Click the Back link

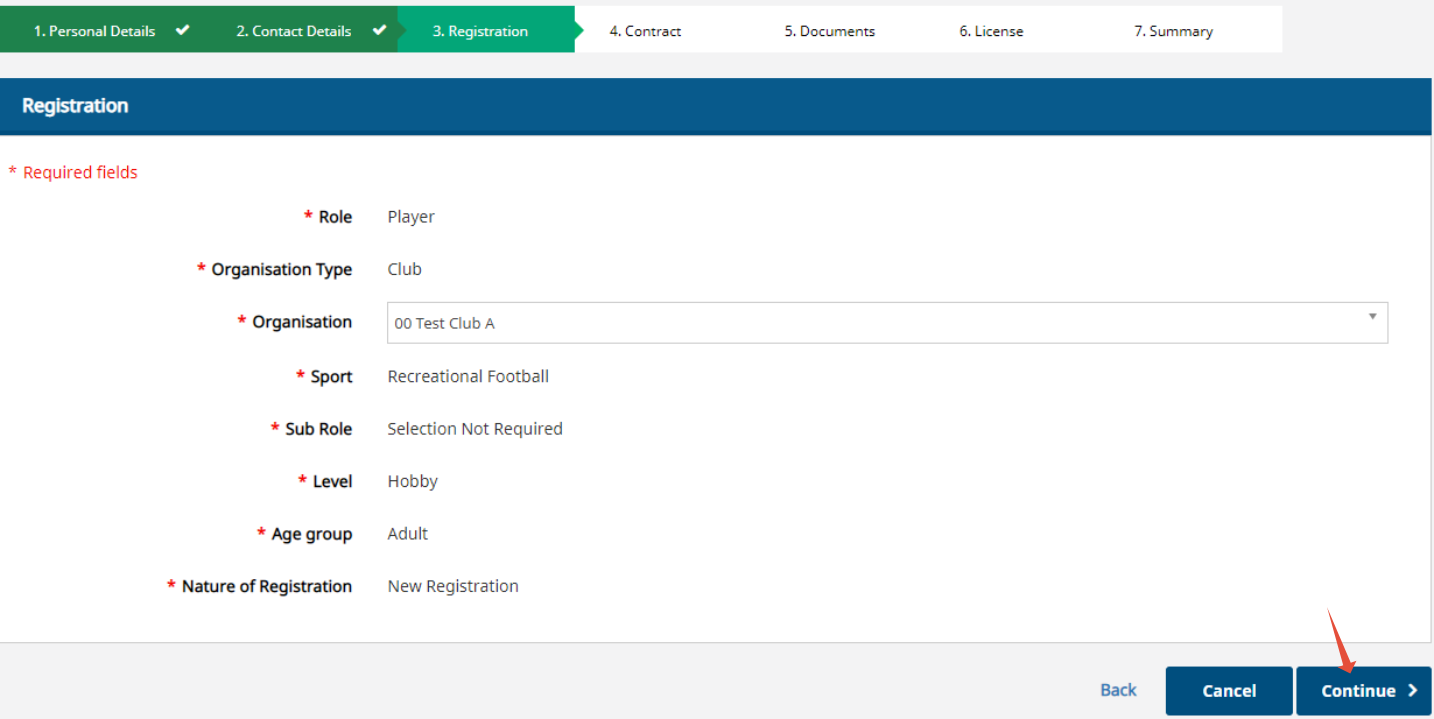(x=1118, y=690)
